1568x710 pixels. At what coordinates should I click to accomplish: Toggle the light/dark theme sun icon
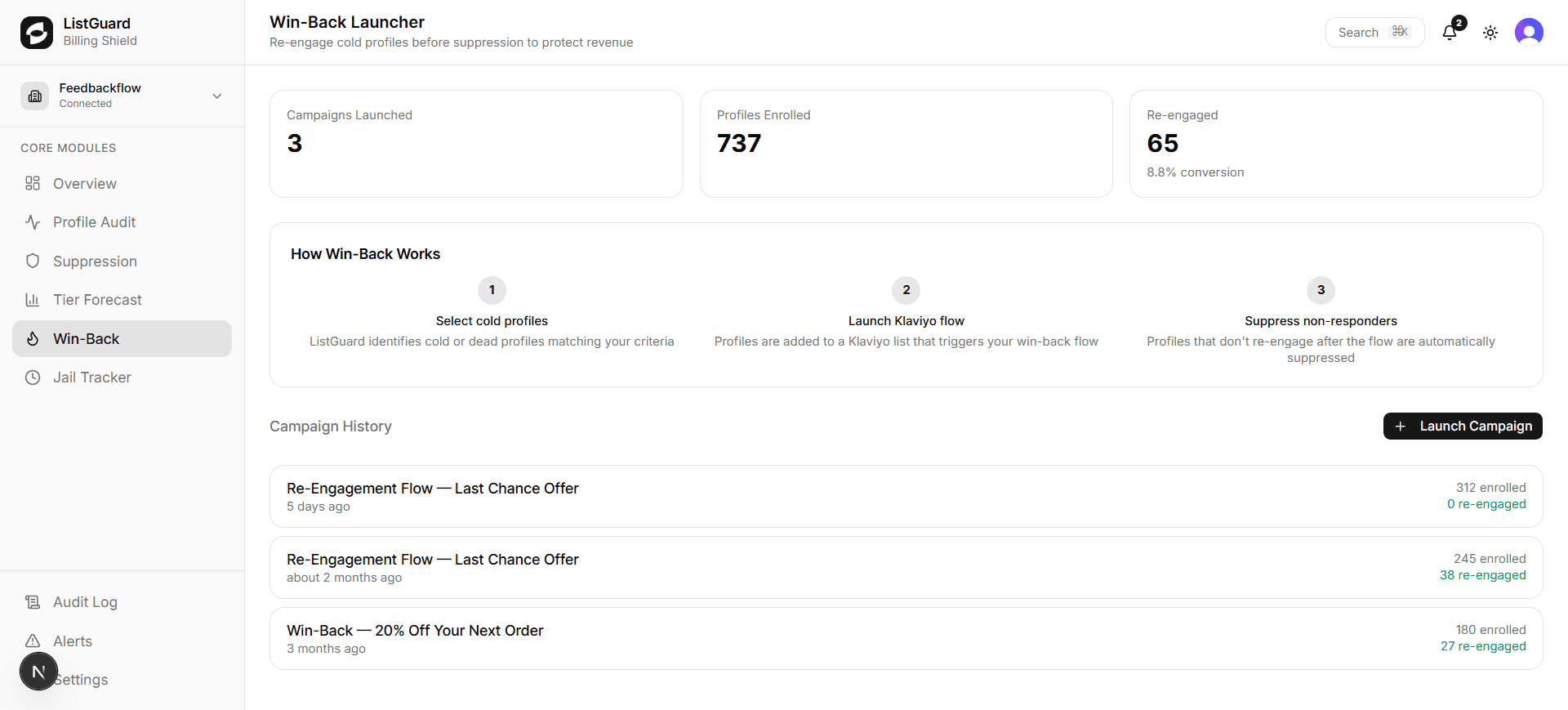click(x=1490, y=33)
